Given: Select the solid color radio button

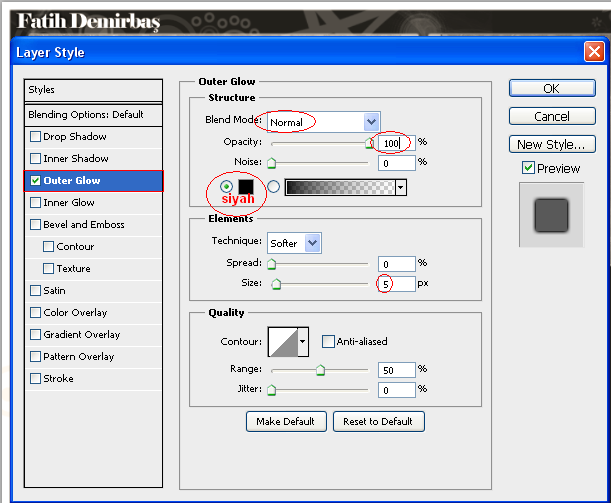Looking at the screenshot, I should pyautogui.click(x=226, y=187).
